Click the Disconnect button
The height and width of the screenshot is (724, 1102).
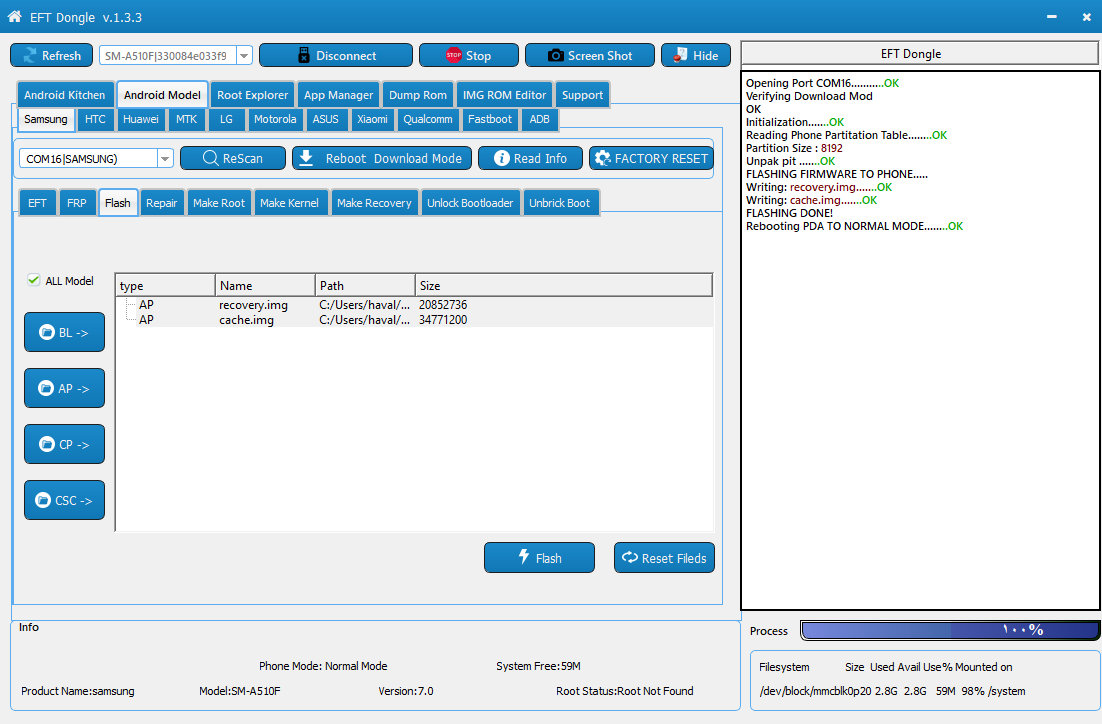pos(336,56)
